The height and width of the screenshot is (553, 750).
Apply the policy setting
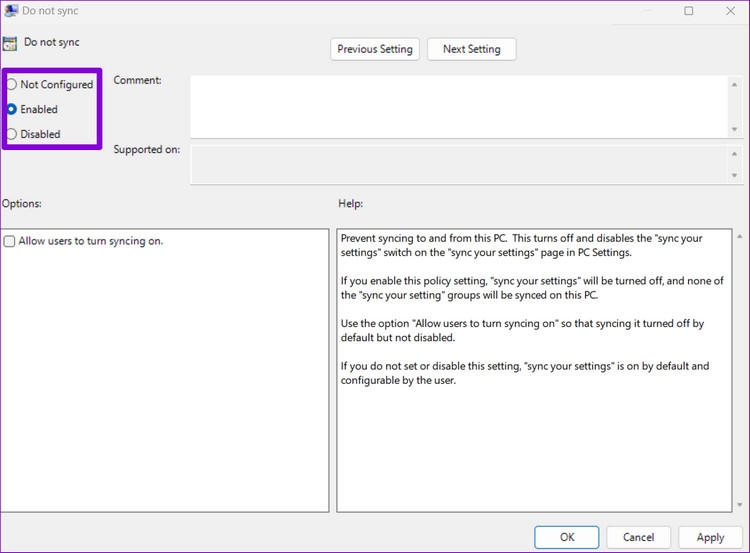710,537
